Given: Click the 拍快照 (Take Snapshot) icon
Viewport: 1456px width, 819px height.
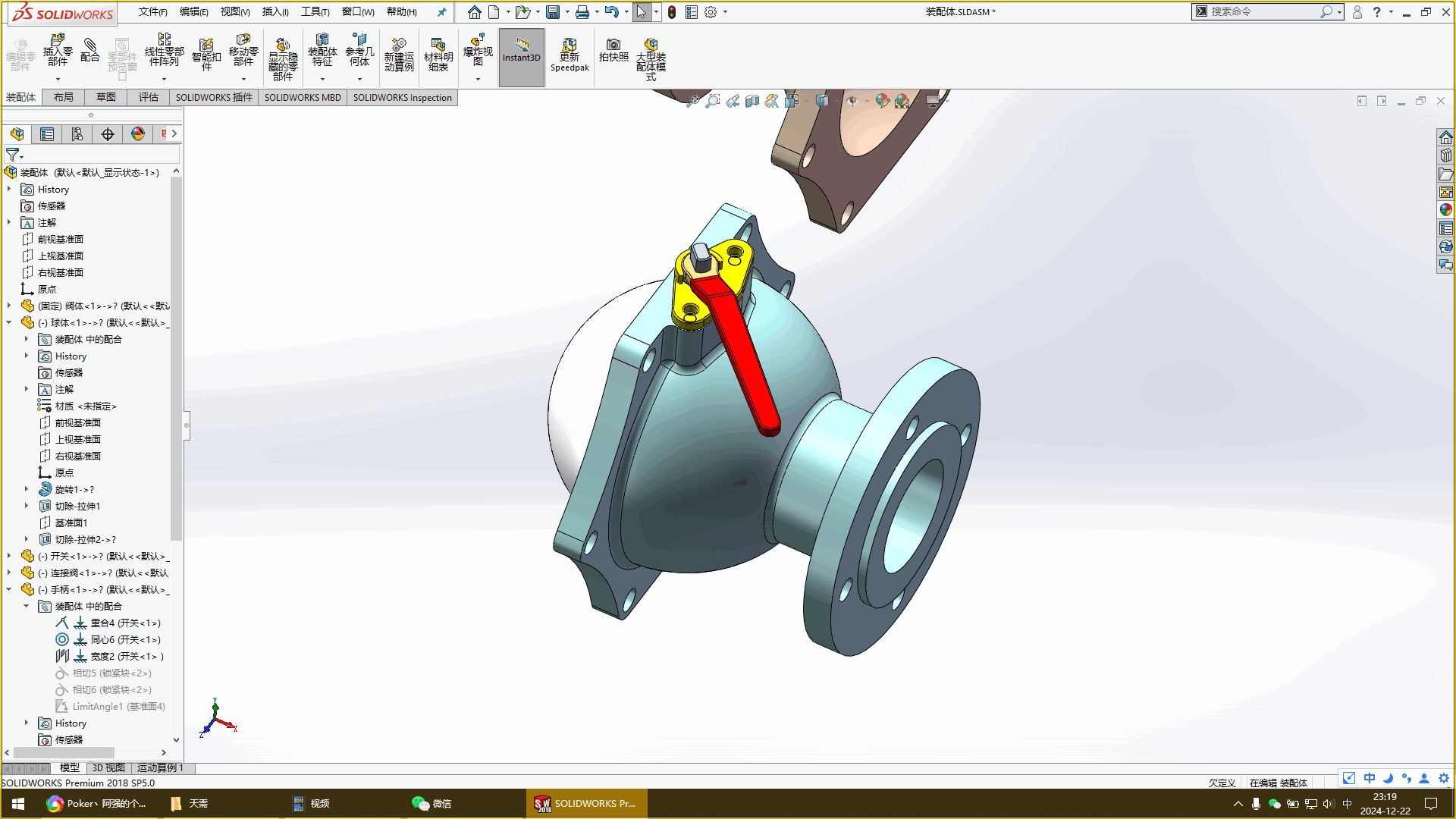Looking at the screenshot, I should click(613, 53).
